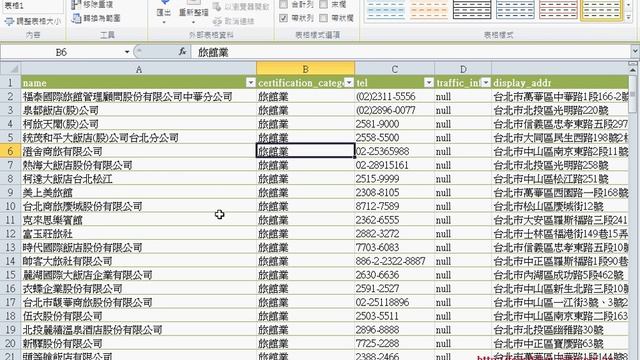
Task: Select column C header
Action: (394, 69)
